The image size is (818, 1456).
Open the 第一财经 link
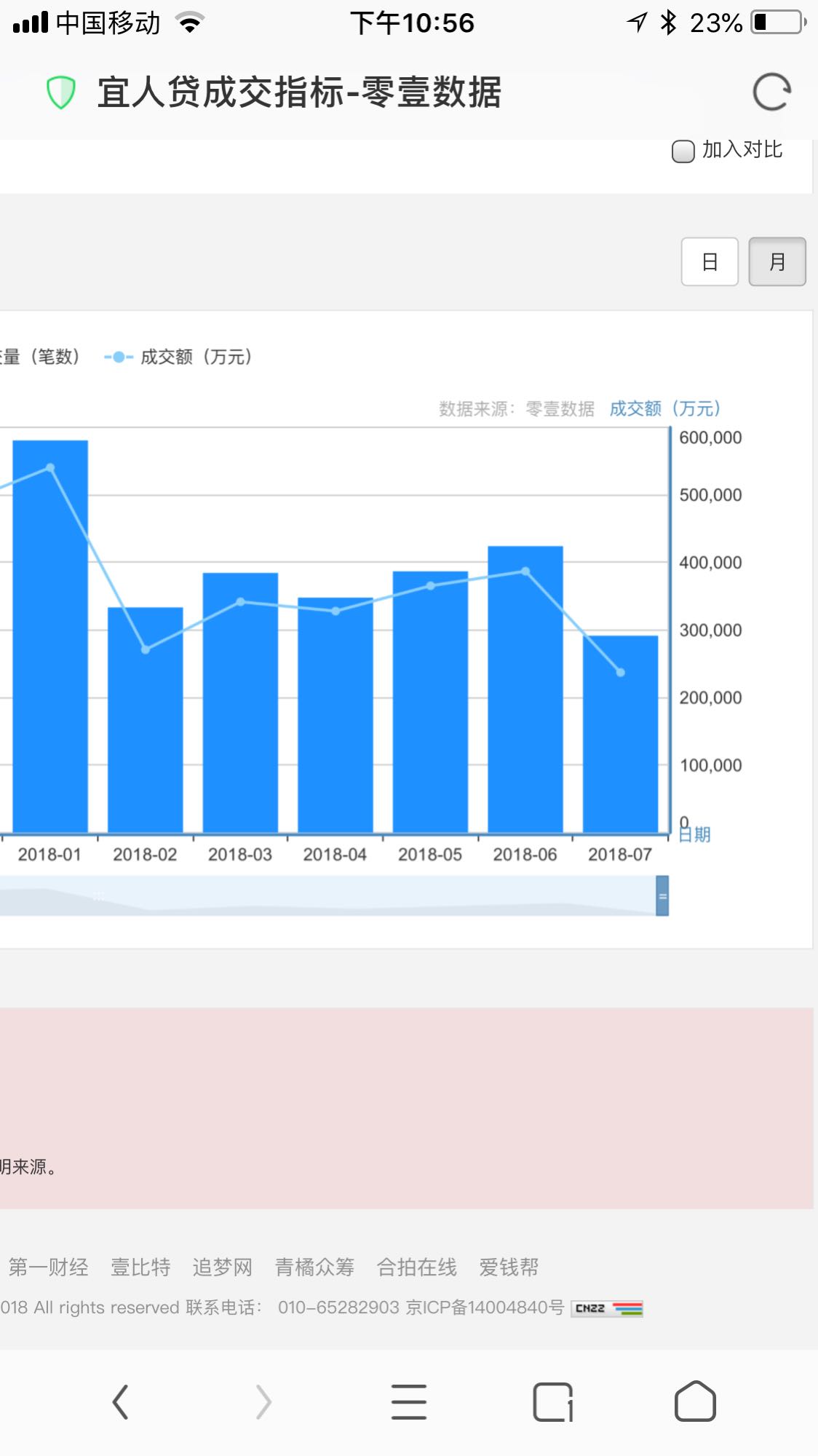coord(48,1267)
